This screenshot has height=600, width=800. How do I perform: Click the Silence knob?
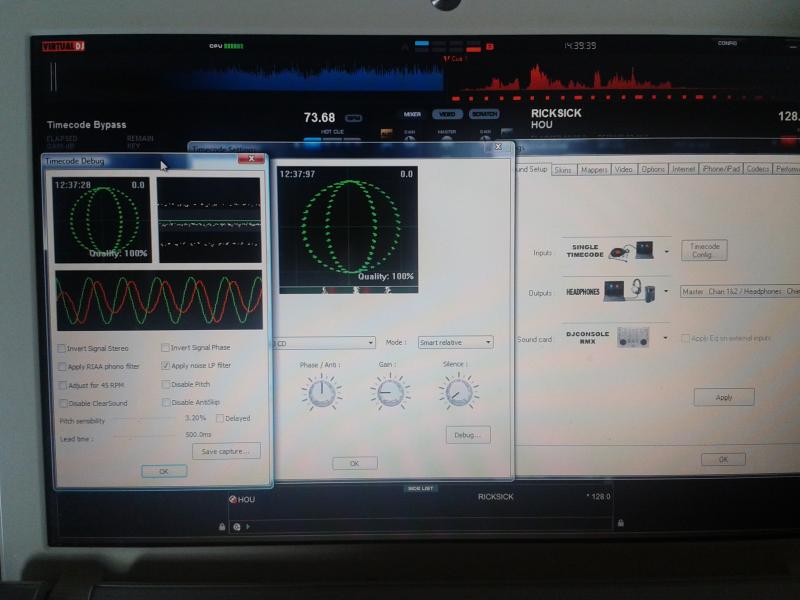459,391
